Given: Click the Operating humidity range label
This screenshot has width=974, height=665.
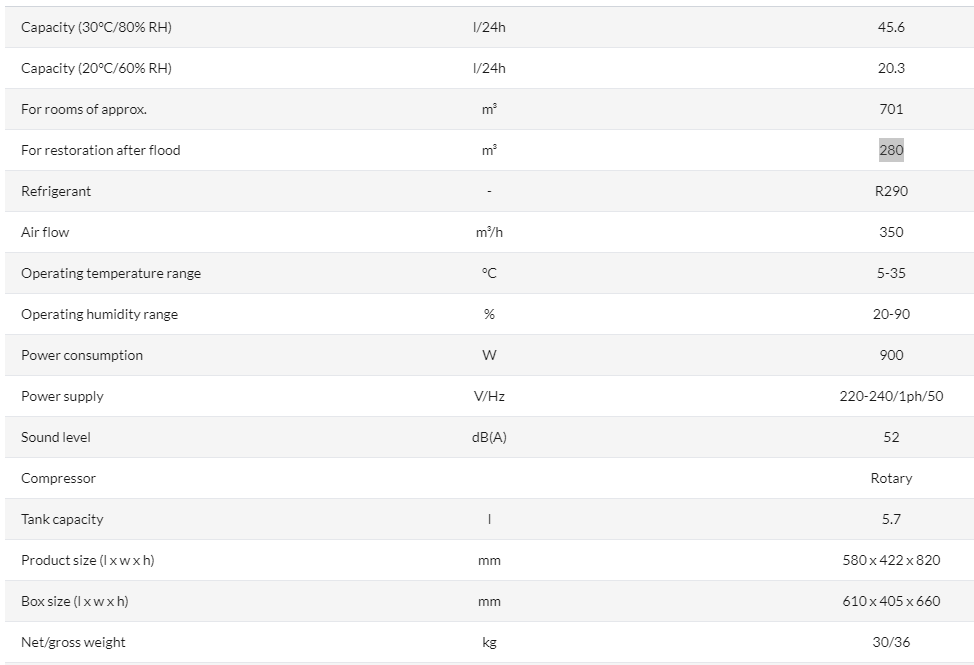Looking at the screenshot, I should click(99, 314).
